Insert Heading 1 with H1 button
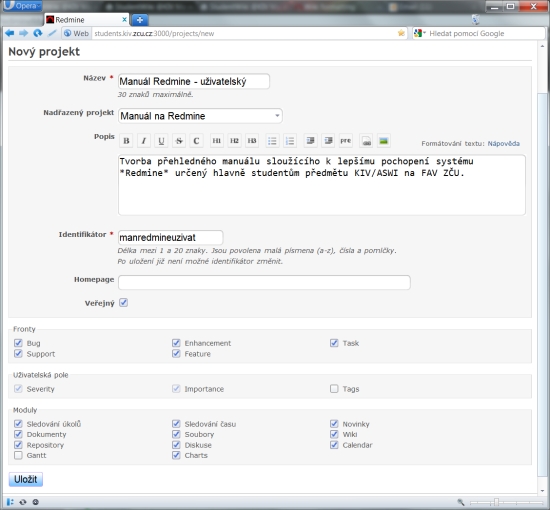This screenshot has height=510, width=550. (217, 141)
